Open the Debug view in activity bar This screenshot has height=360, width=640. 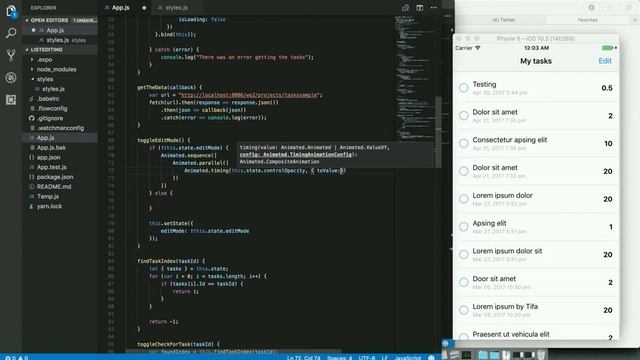(x=11, y=77)
